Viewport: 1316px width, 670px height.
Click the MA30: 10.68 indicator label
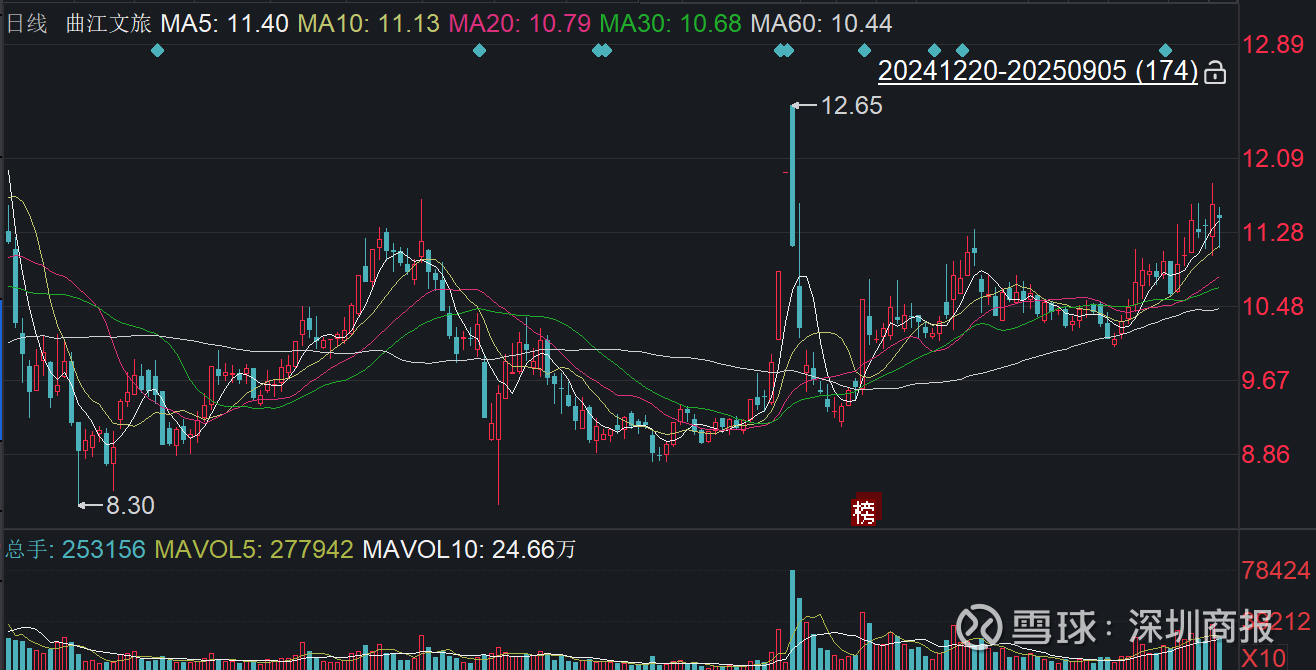point(671,23)
